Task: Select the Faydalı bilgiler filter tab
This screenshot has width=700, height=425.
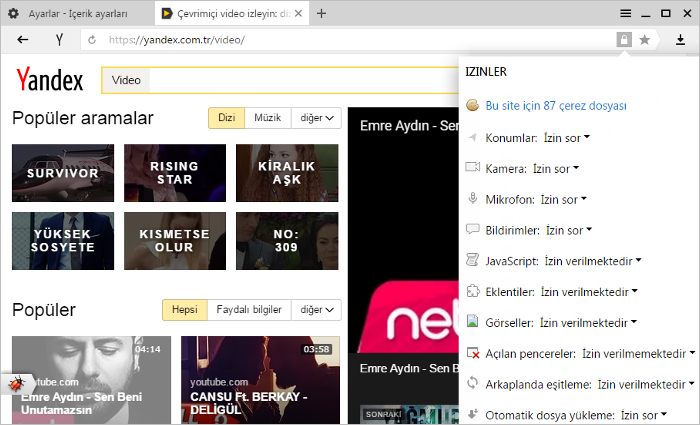Action: (249, 310)
